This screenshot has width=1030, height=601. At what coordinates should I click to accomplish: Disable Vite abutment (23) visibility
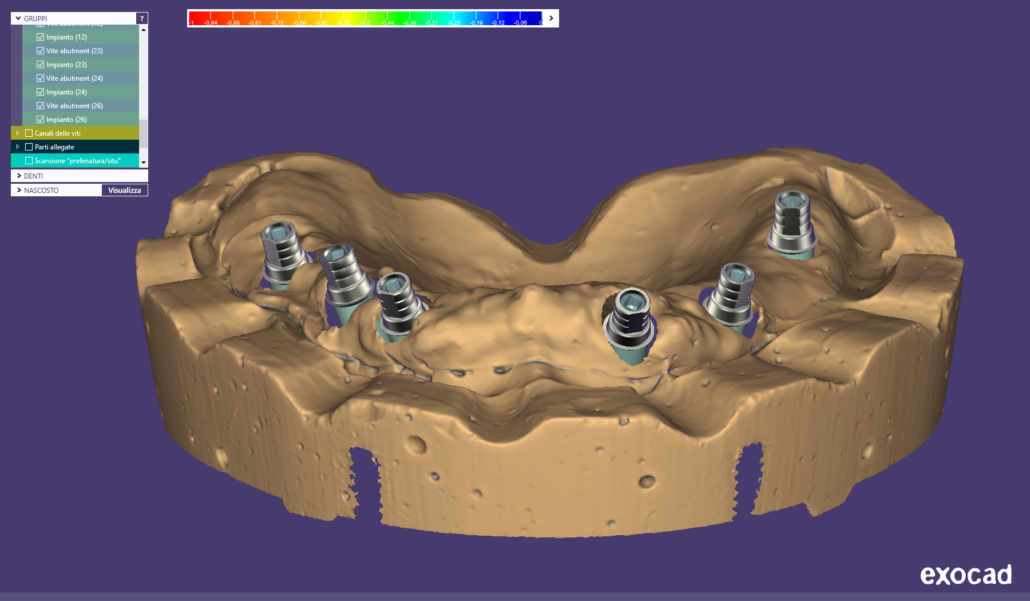(40, 51)
